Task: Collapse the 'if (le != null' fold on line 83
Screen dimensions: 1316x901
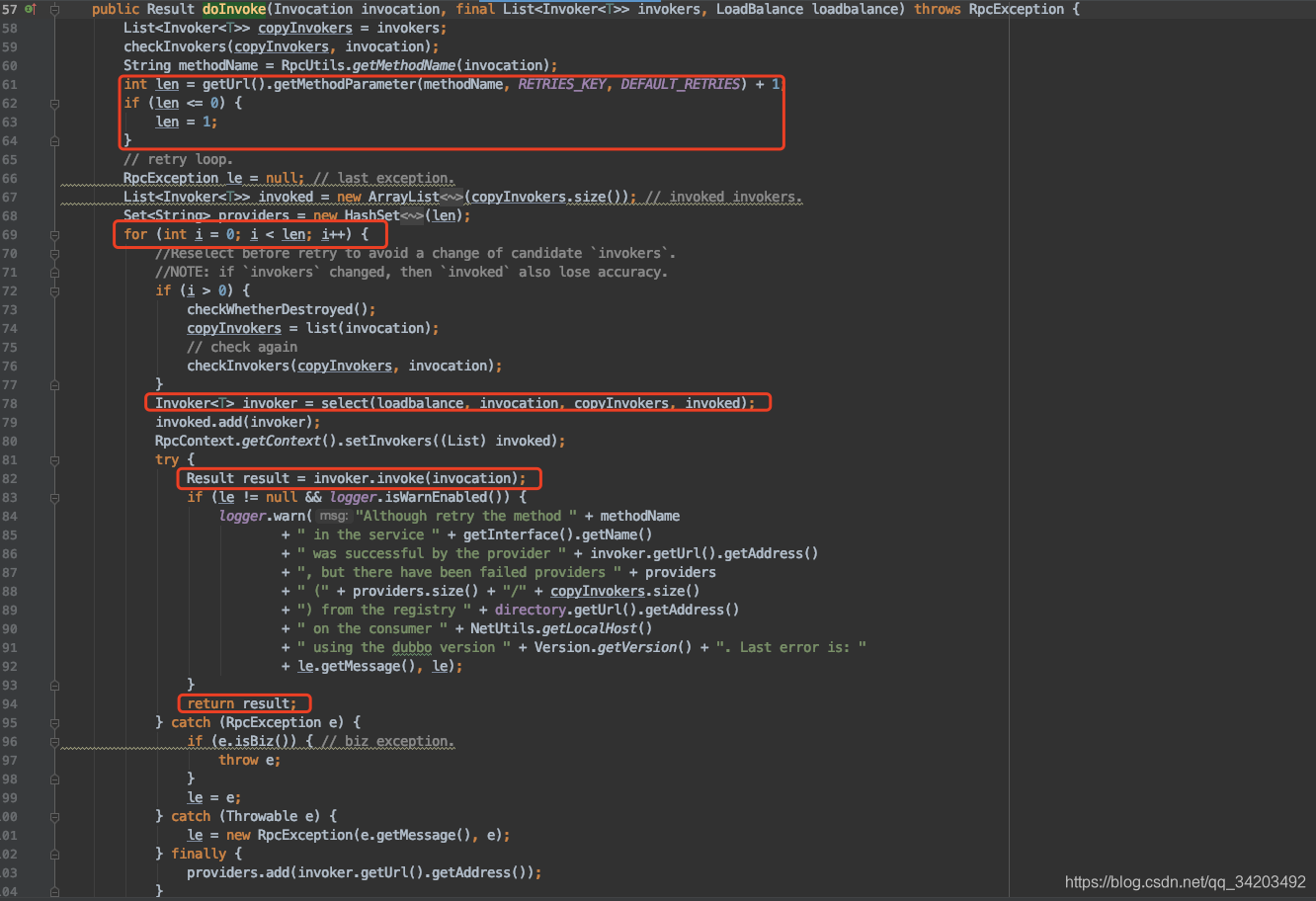Action: click(53, 497)
